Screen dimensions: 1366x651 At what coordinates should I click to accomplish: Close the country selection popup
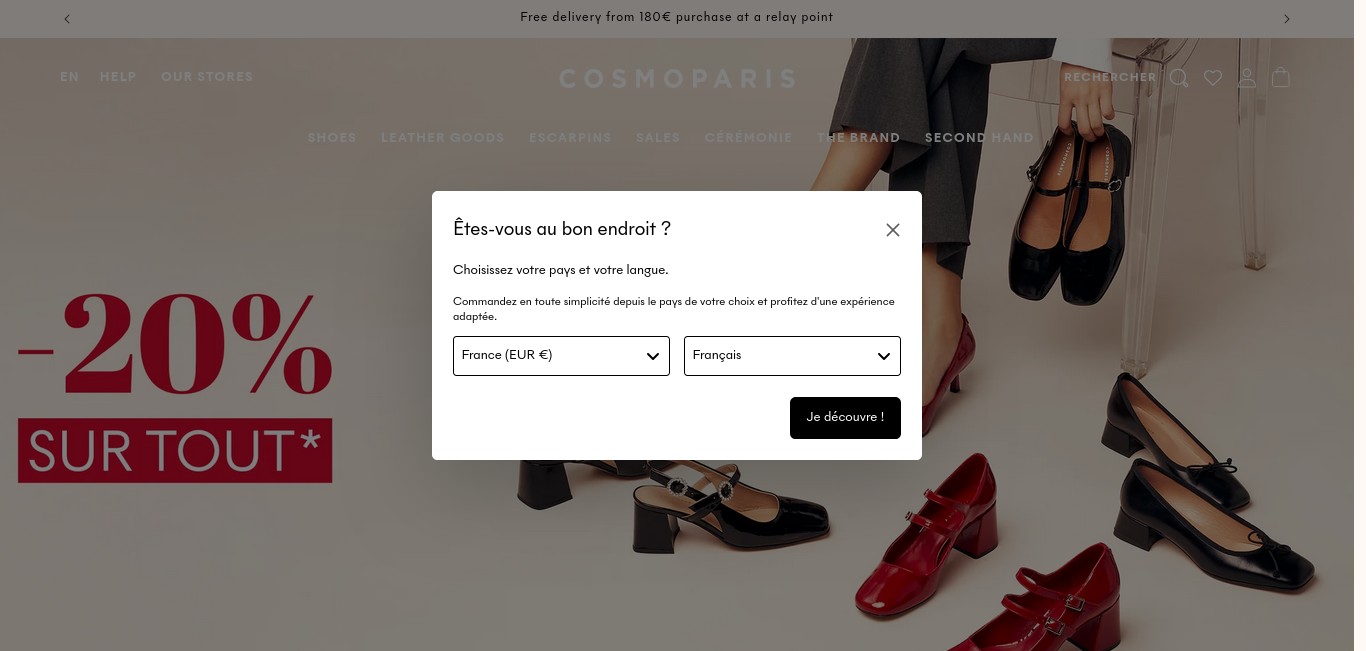(x=893, y=230)
